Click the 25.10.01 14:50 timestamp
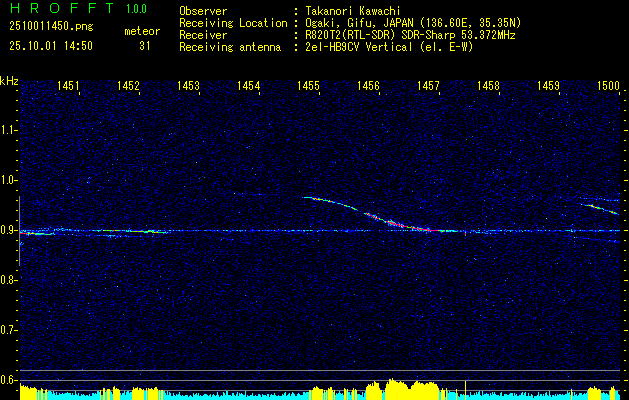Viewport: 629px width, 400px height. 50,45
